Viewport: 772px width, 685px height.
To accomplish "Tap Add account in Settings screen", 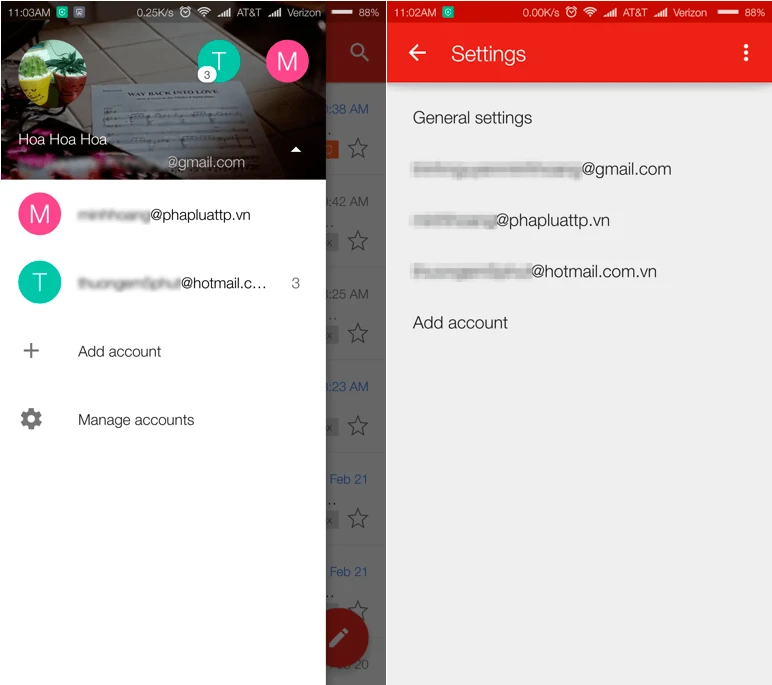I will point(579,323).
